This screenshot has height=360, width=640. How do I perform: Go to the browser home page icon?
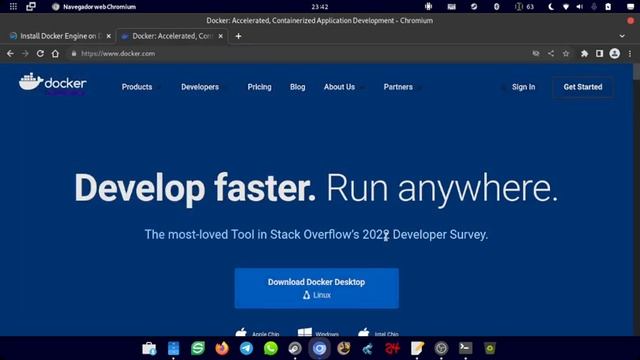[55, 53]
